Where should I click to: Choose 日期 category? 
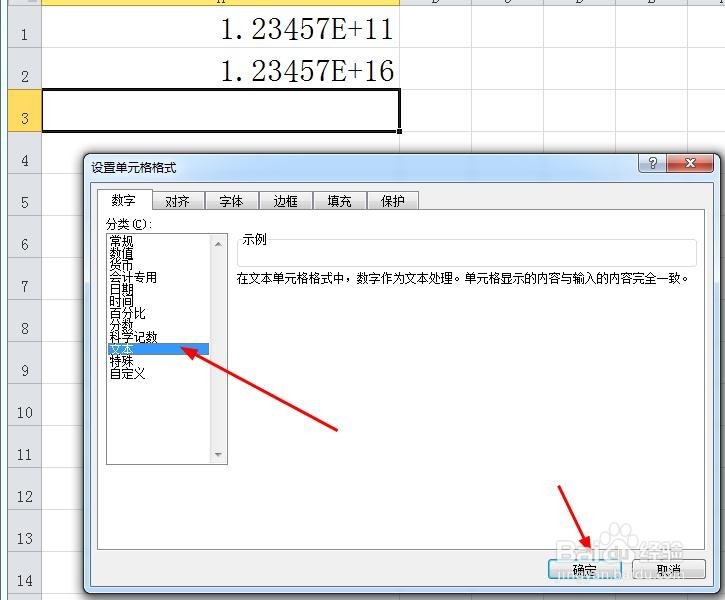coord(158,289)
